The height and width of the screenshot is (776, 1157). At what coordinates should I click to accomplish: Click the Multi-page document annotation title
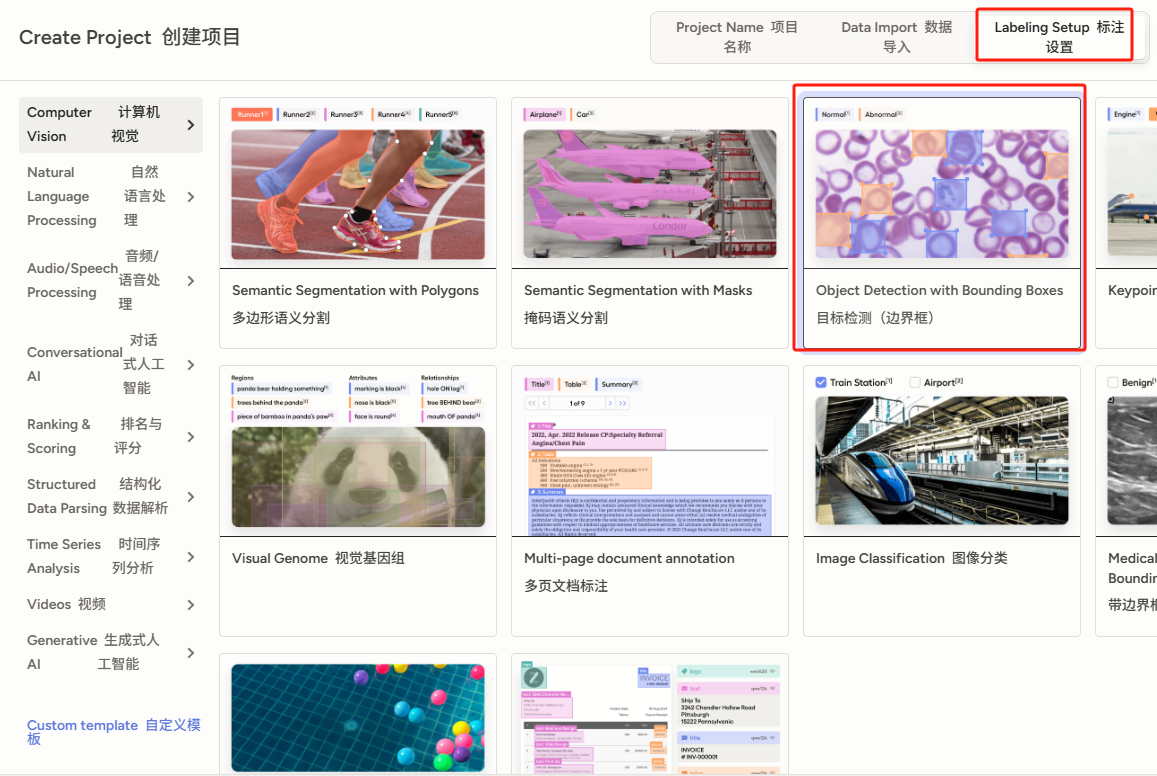click(x=629, y=558)
